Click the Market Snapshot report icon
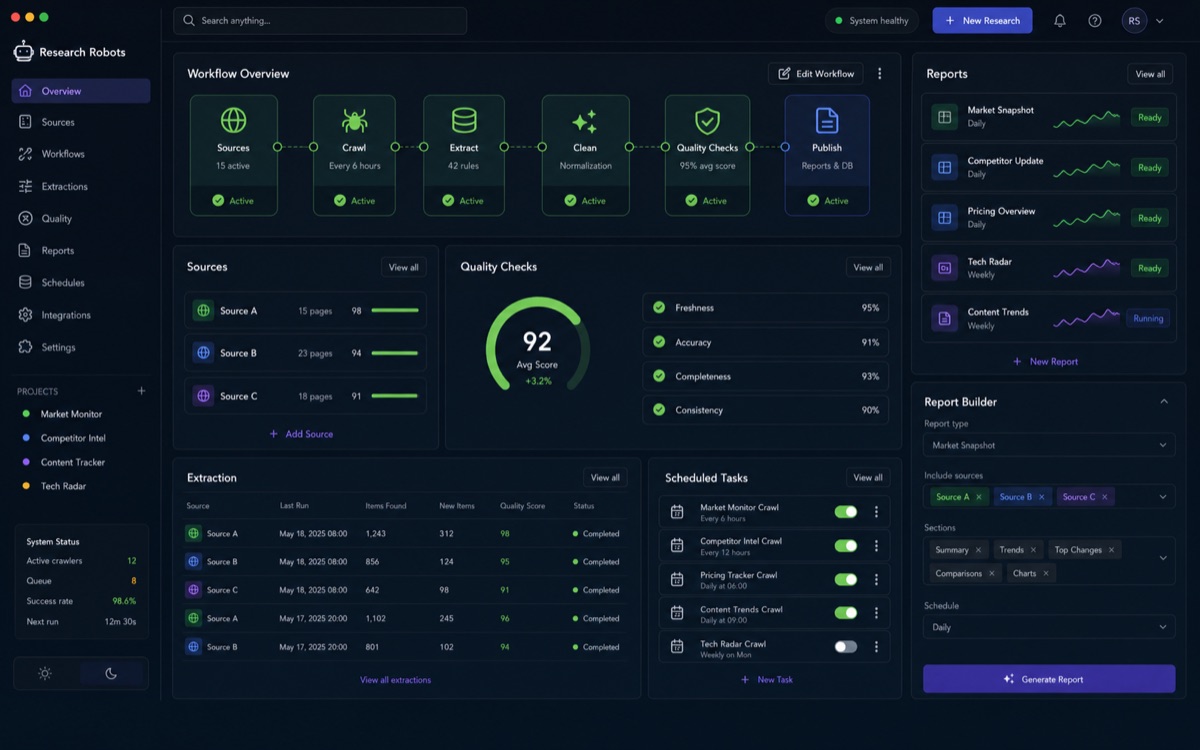1200x750 pixels. point(944,117)
